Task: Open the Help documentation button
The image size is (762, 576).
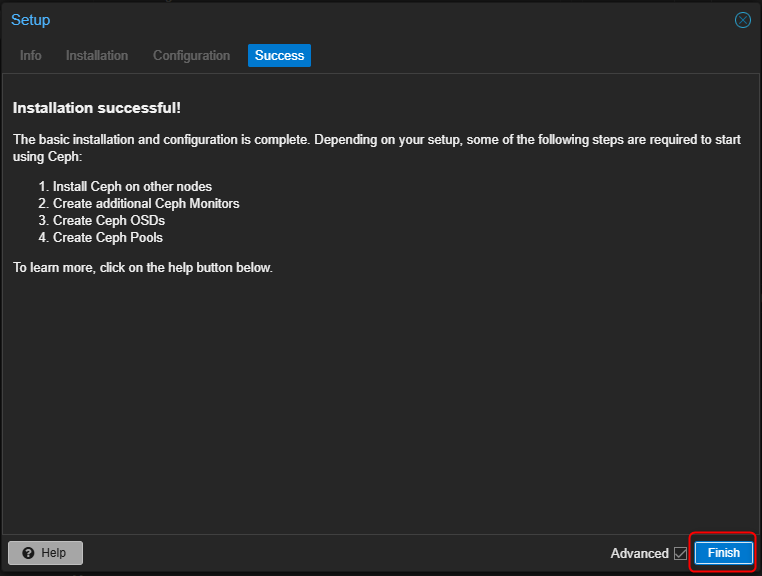Action: 45,553
